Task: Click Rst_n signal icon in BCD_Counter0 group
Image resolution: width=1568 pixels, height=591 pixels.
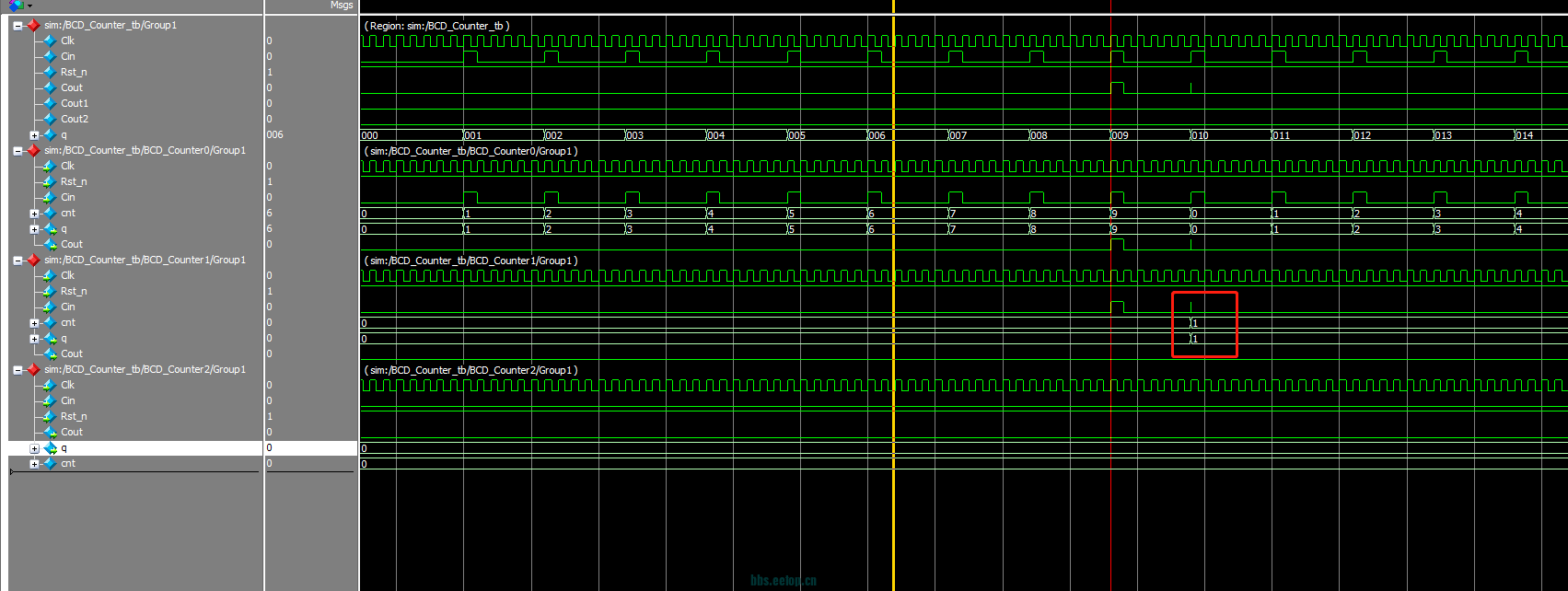Action: pos(51,182)
